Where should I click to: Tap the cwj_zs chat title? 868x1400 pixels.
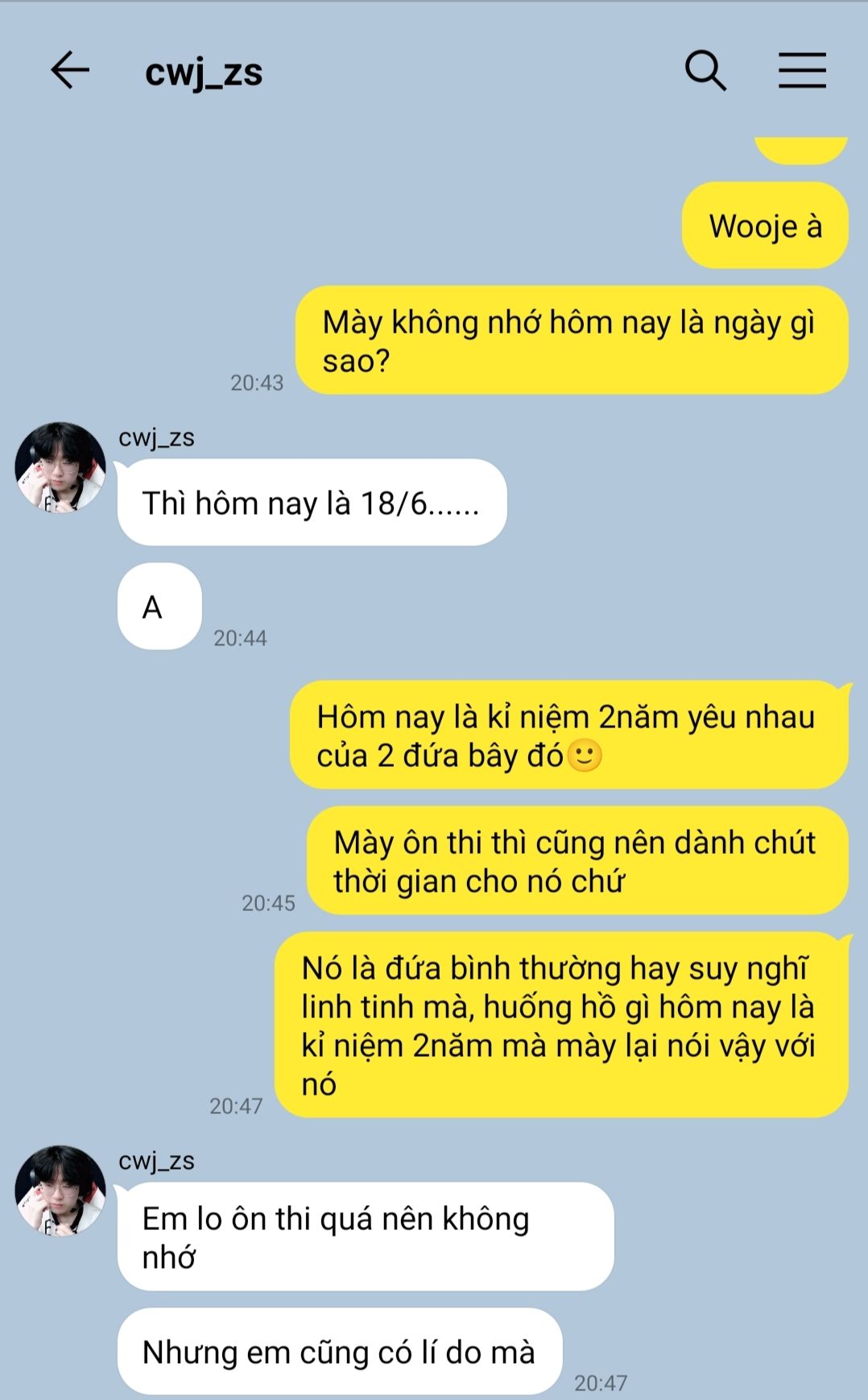(x=204, y=72)
